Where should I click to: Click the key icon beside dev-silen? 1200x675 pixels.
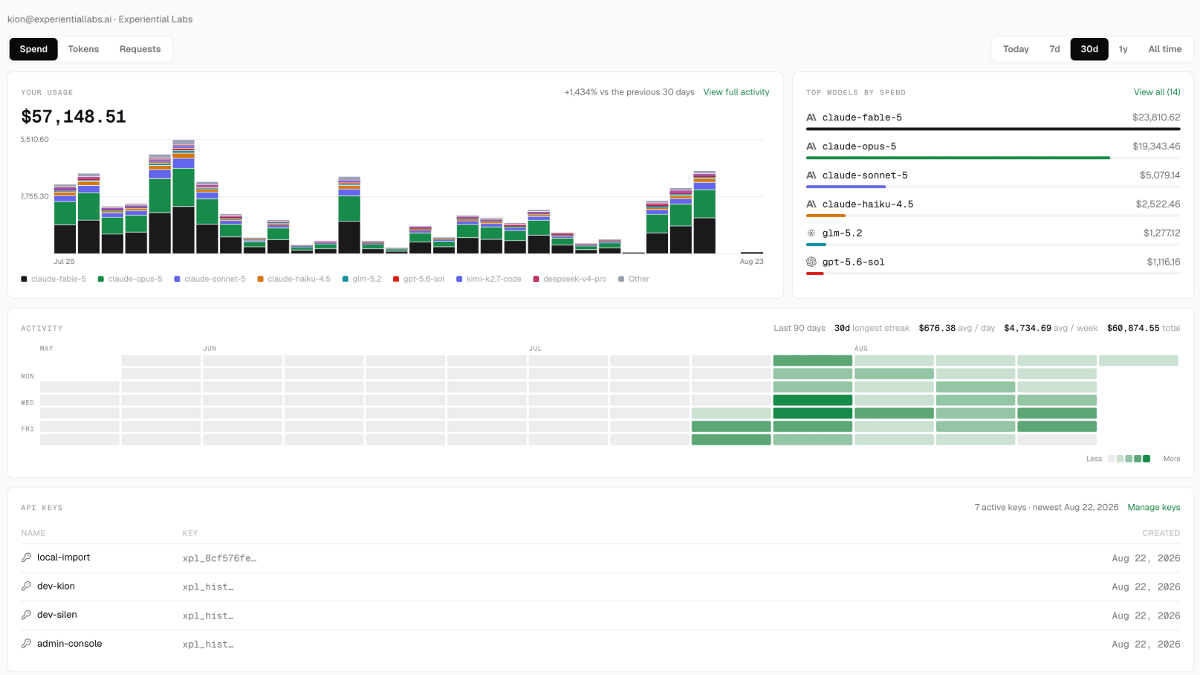(x=26, y=615)
